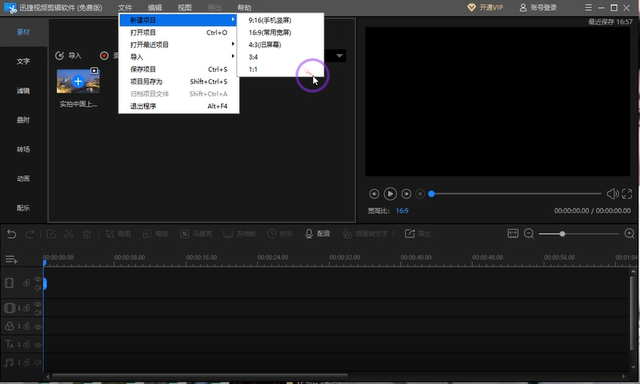The image size is (640, 384).
Task: Expand the 打开最近项目 submenu
Action: click(x=178, y=44)
